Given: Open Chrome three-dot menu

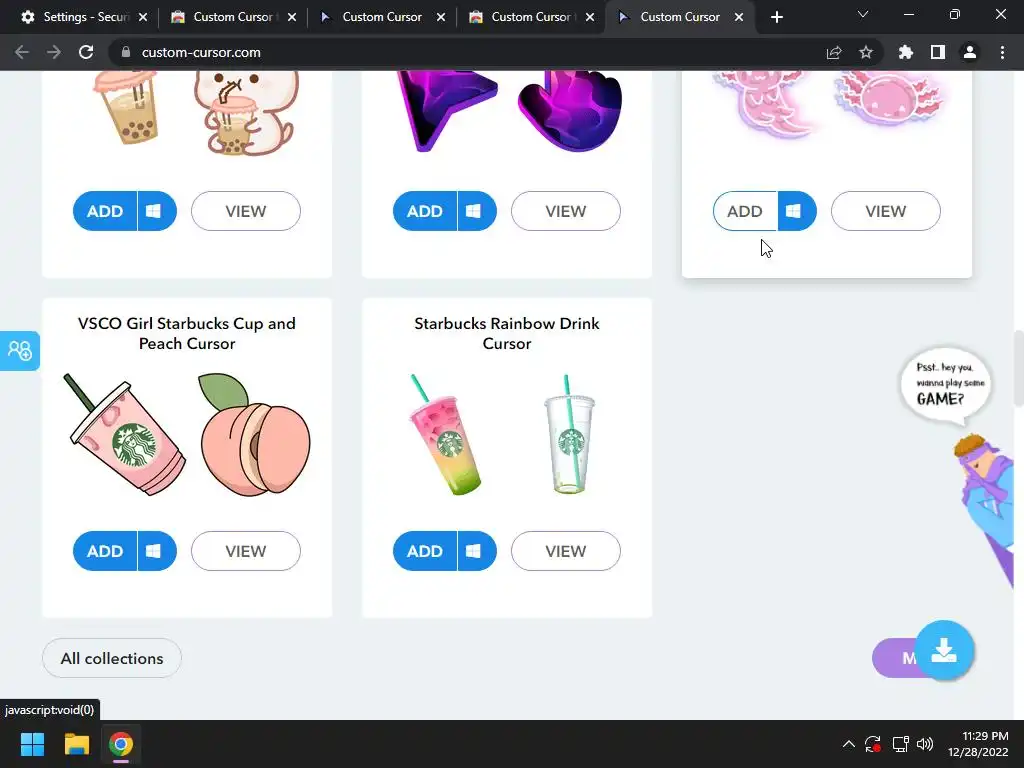Looking at the screenshot, I should [1002, 52].
